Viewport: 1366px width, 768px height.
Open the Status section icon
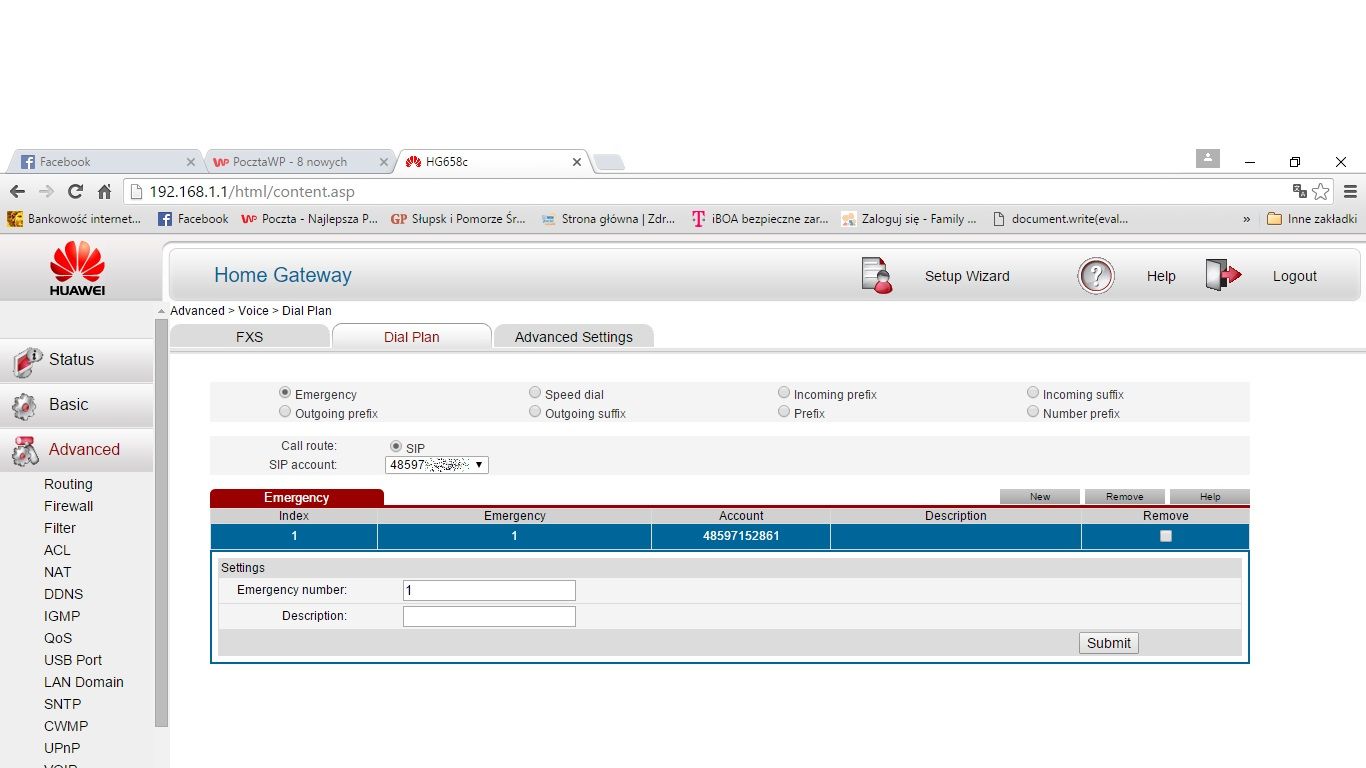click(27, 361)
